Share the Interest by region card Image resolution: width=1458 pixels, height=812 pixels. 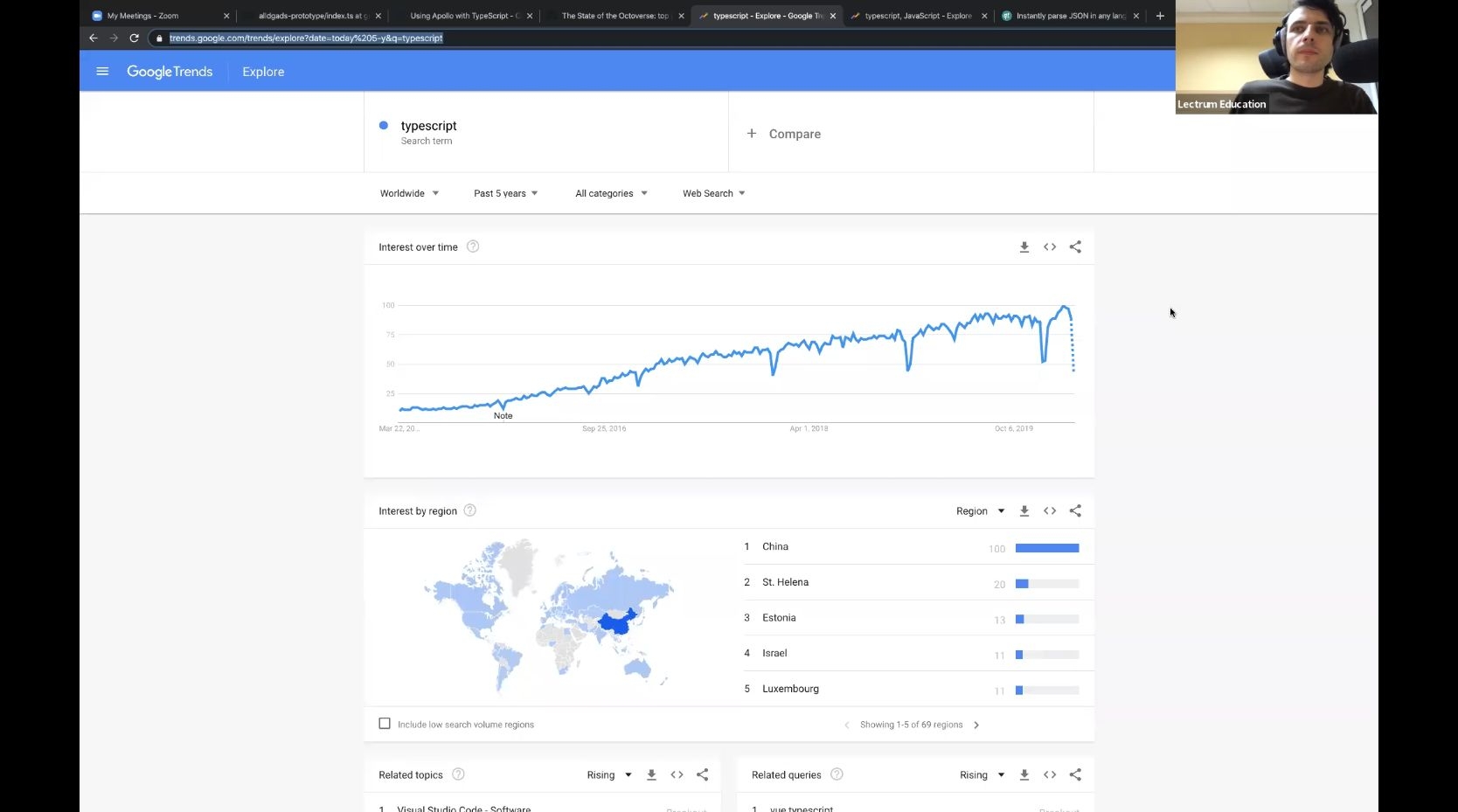(1075, 511)
